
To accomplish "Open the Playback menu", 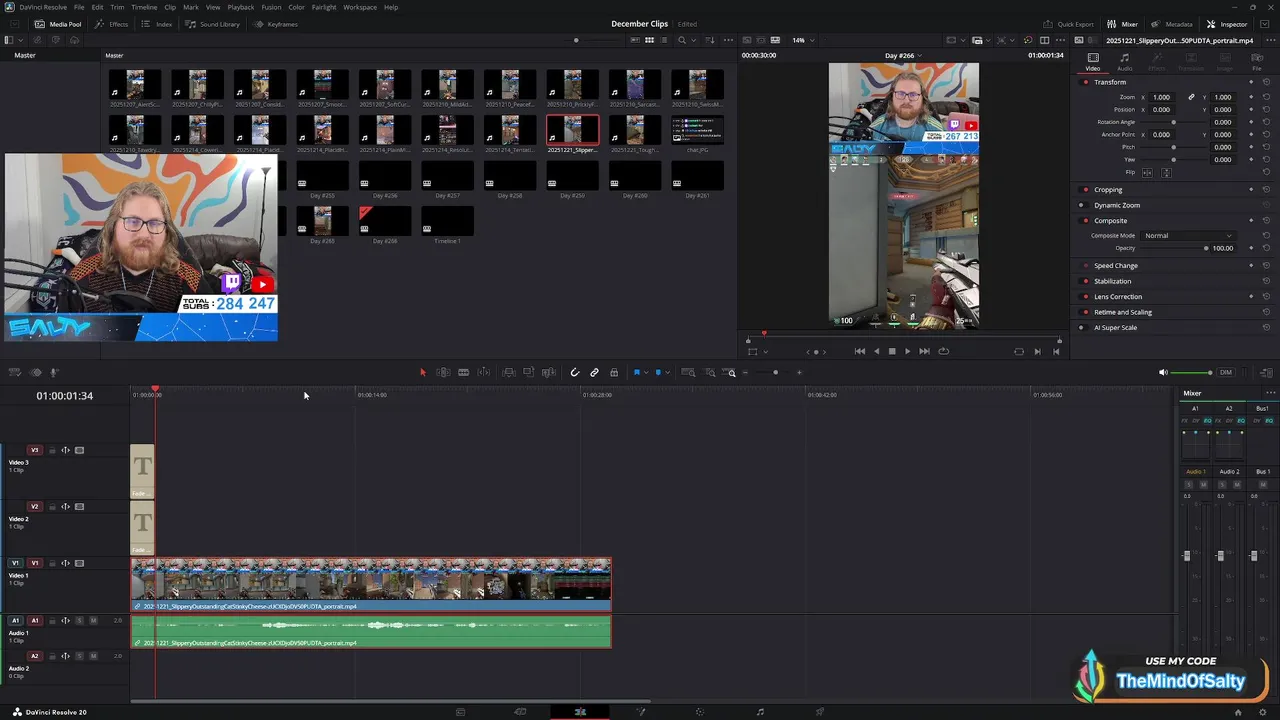I will pos(241,7).
